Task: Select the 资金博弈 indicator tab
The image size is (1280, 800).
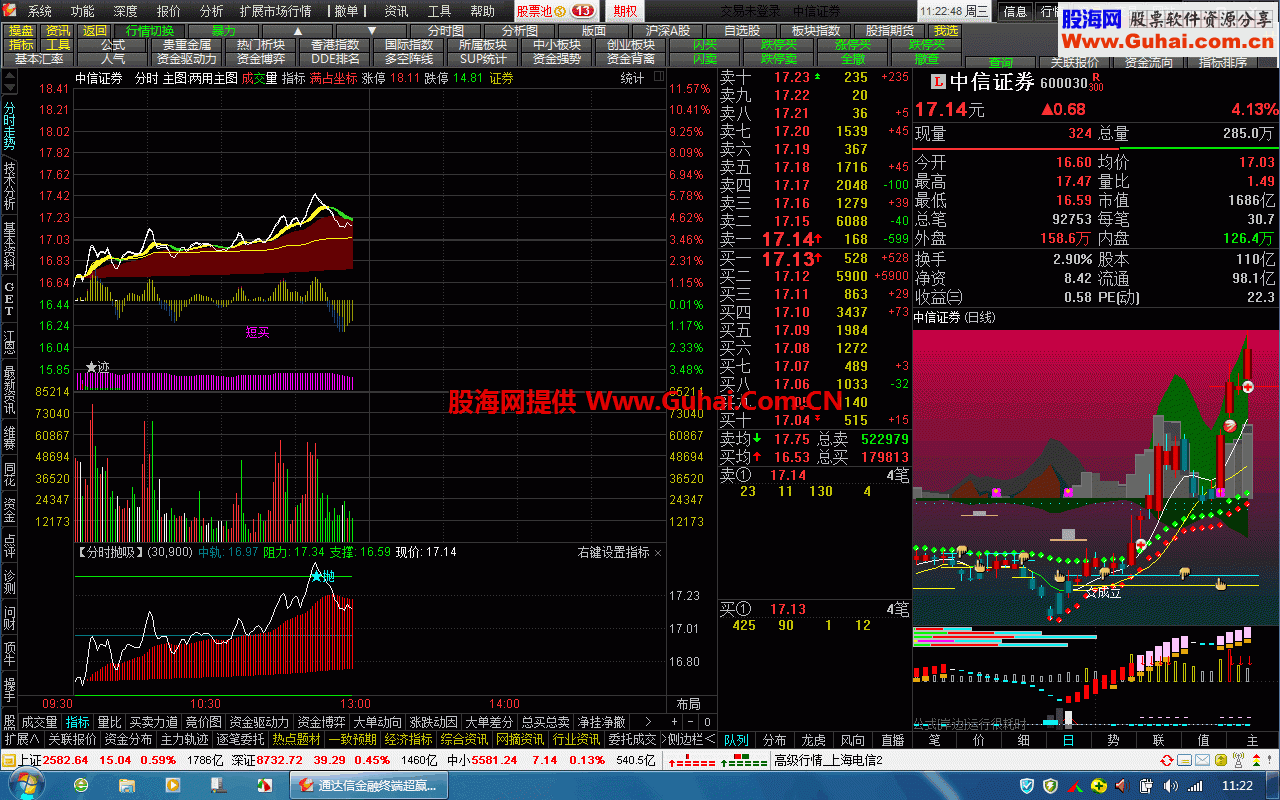Action: click(x=322, y=722)
